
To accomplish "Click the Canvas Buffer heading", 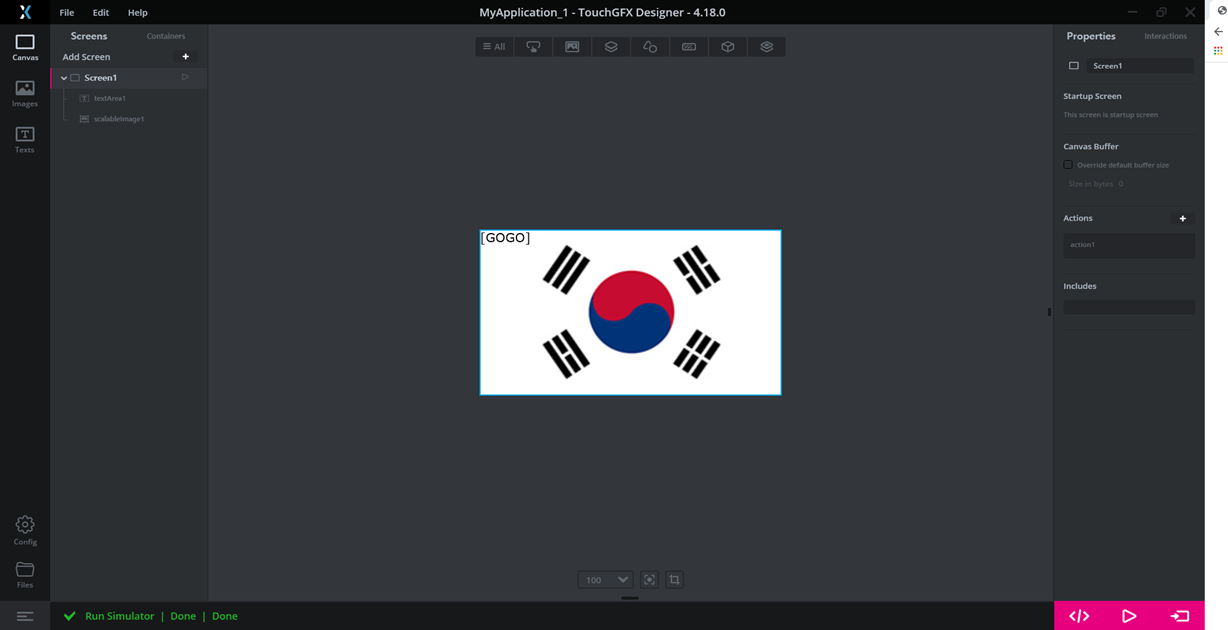I will (1091, 146).
